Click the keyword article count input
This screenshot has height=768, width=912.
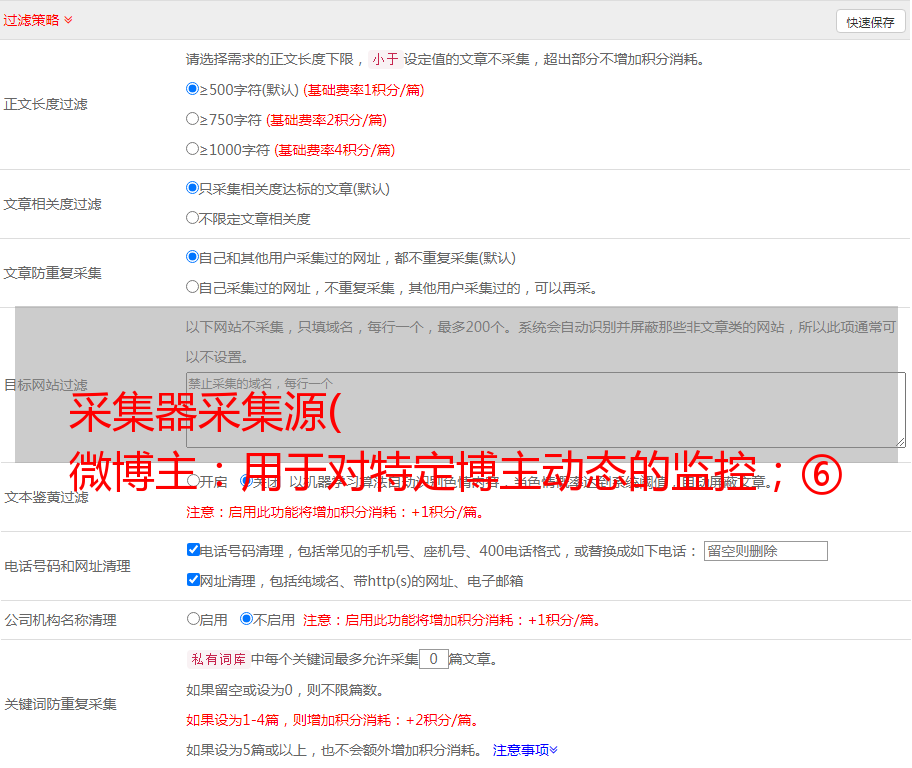coord(433,659)
